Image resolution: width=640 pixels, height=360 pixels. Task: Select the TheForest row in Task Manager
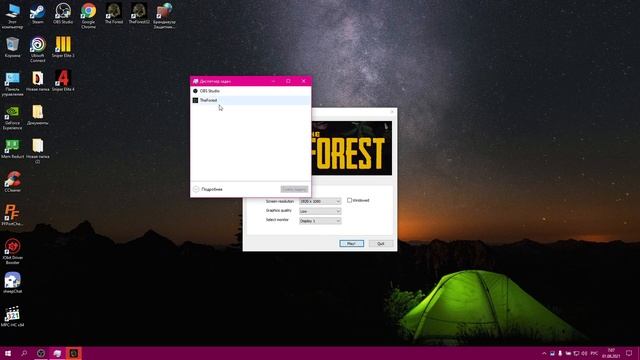pyautogui.click(x=250, y=100)
